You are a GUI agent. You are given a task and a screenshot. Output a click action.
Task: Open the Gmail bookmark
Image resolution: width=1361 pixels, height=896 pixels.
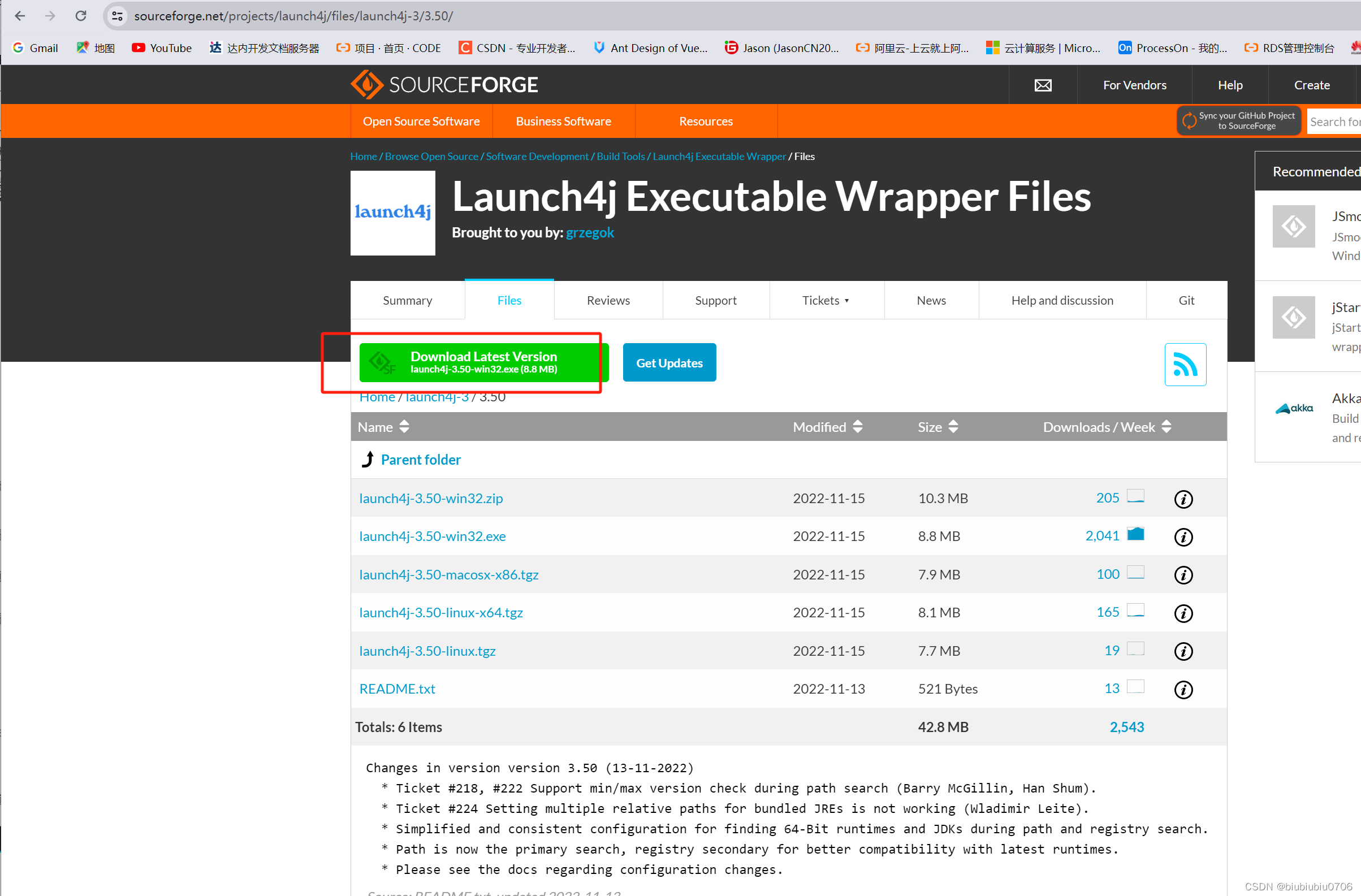click(36, 48)
